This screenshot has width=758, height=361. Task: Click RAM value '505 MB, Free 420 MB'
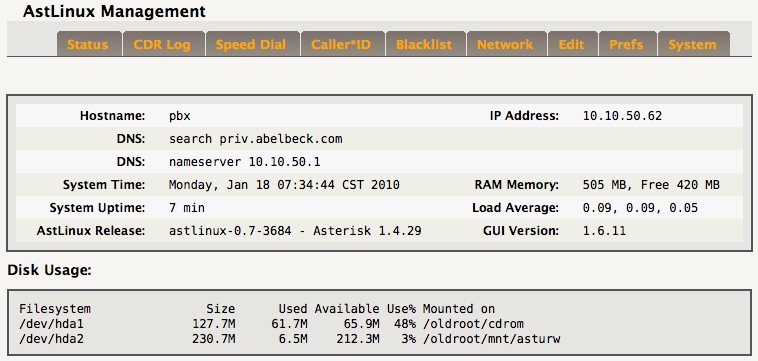[651, 185]
